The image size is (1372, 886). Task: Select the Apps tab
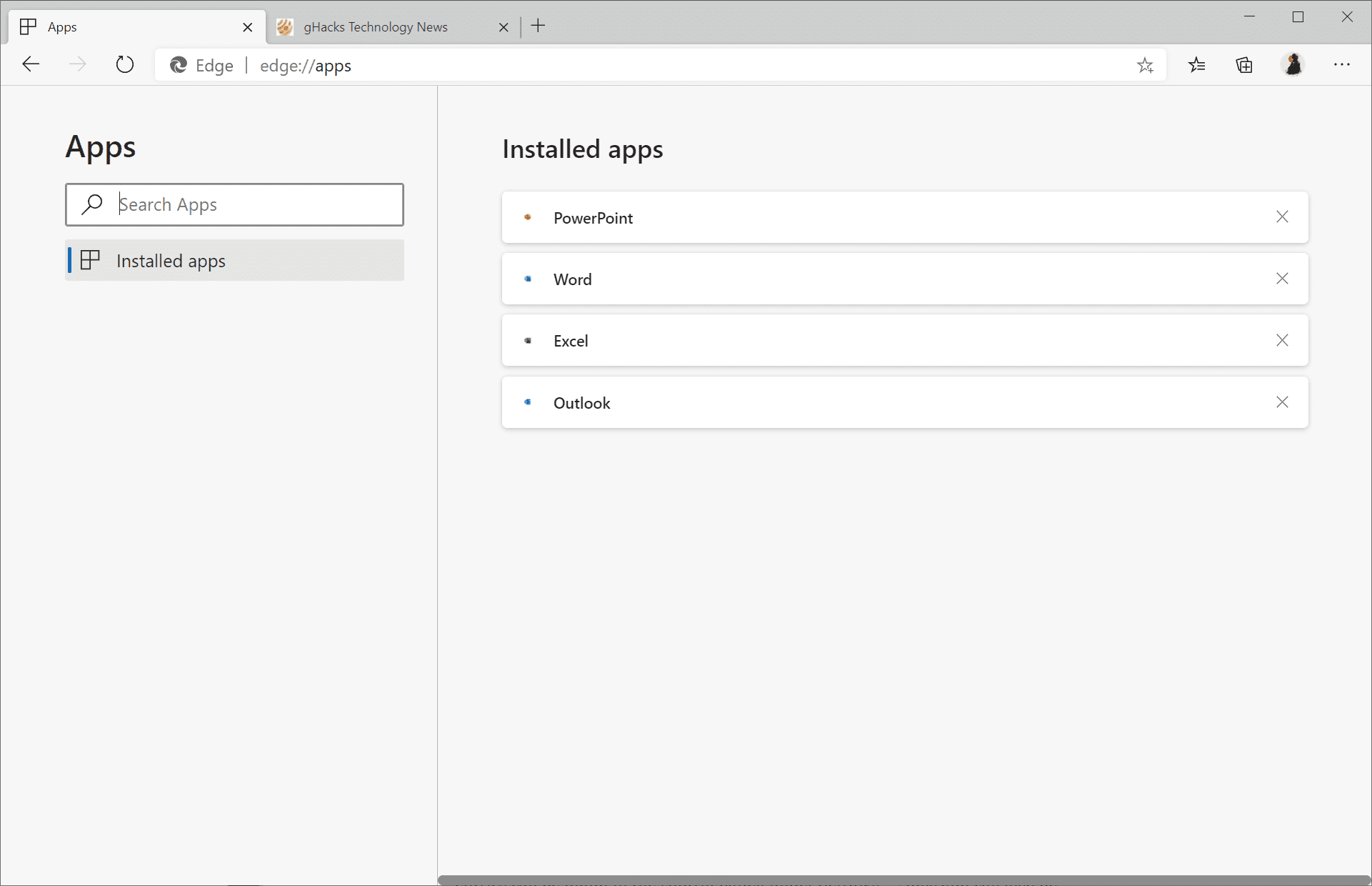click(136, 27)
